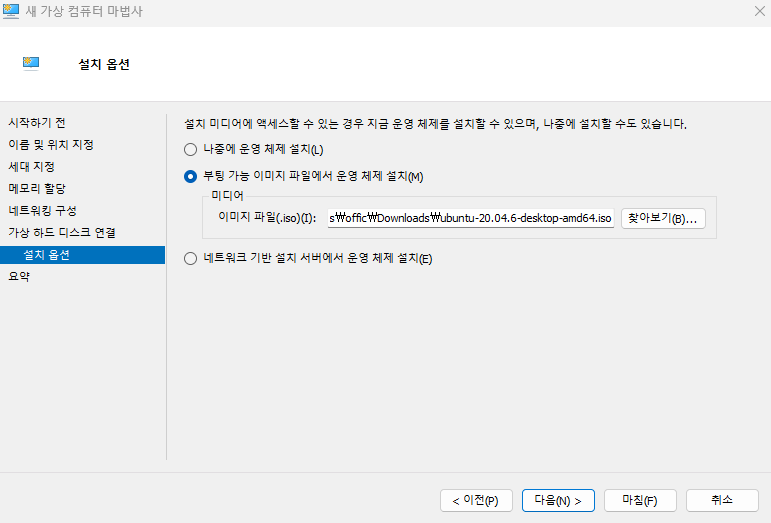Click the 미디어 group label
Screen dimensions: 771x523
point(227,196)
